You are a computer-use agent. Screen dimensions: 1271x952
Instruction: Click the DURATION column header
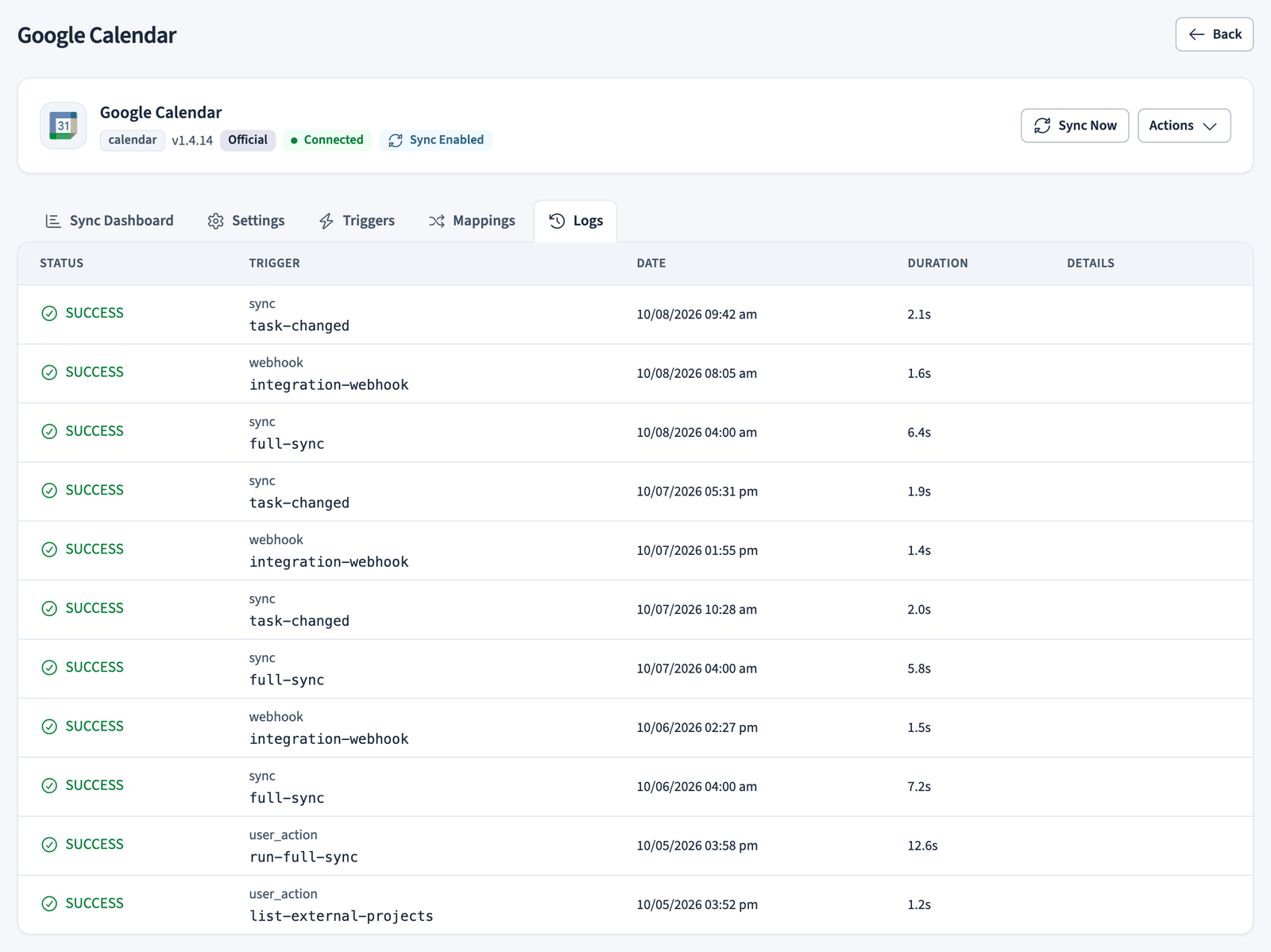938,264
